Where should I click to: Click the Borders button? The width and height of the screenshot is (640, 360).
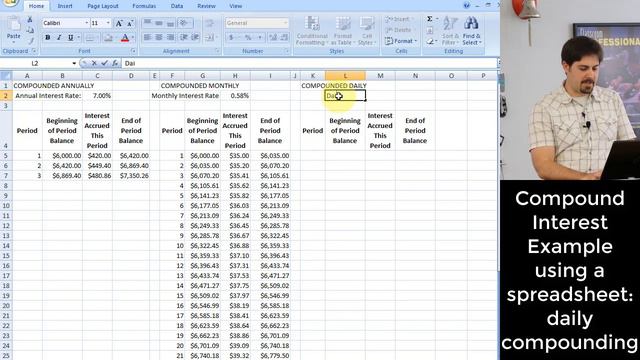pos(90,38)
